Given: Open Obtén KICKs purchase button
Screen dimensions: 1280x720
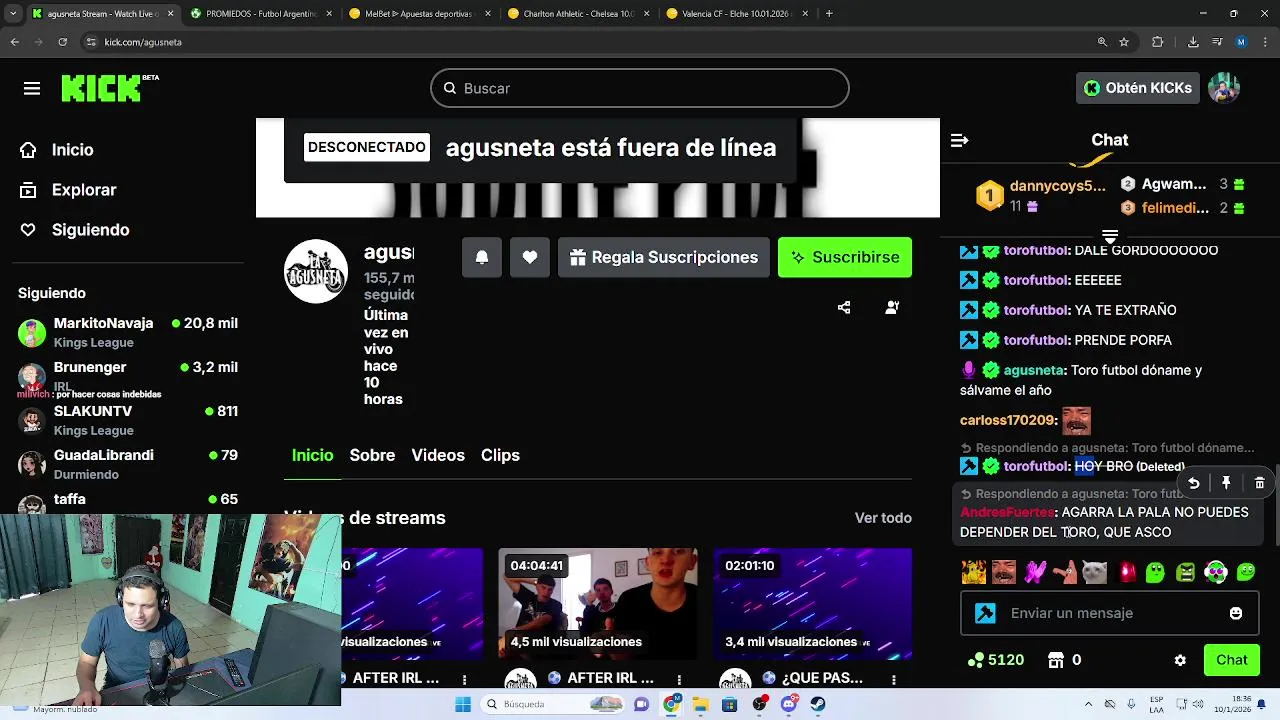Looking at the screenshot, I should pyautogui.click(x=1138, y=88).
